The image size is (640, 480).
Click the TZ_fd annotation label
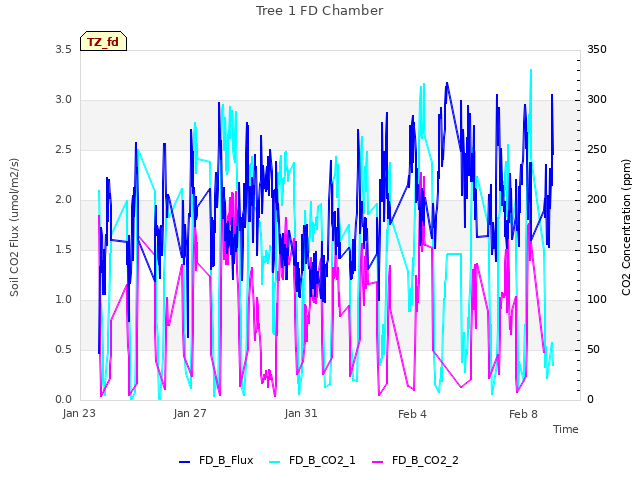coord(103,41)
